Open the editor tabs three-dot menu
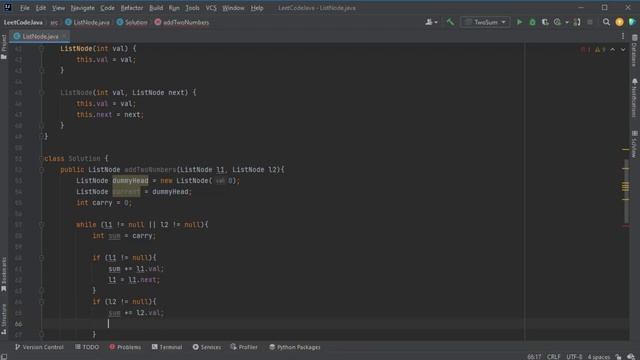The height and width of the screenshot is (360, 640). coord(623,36)
